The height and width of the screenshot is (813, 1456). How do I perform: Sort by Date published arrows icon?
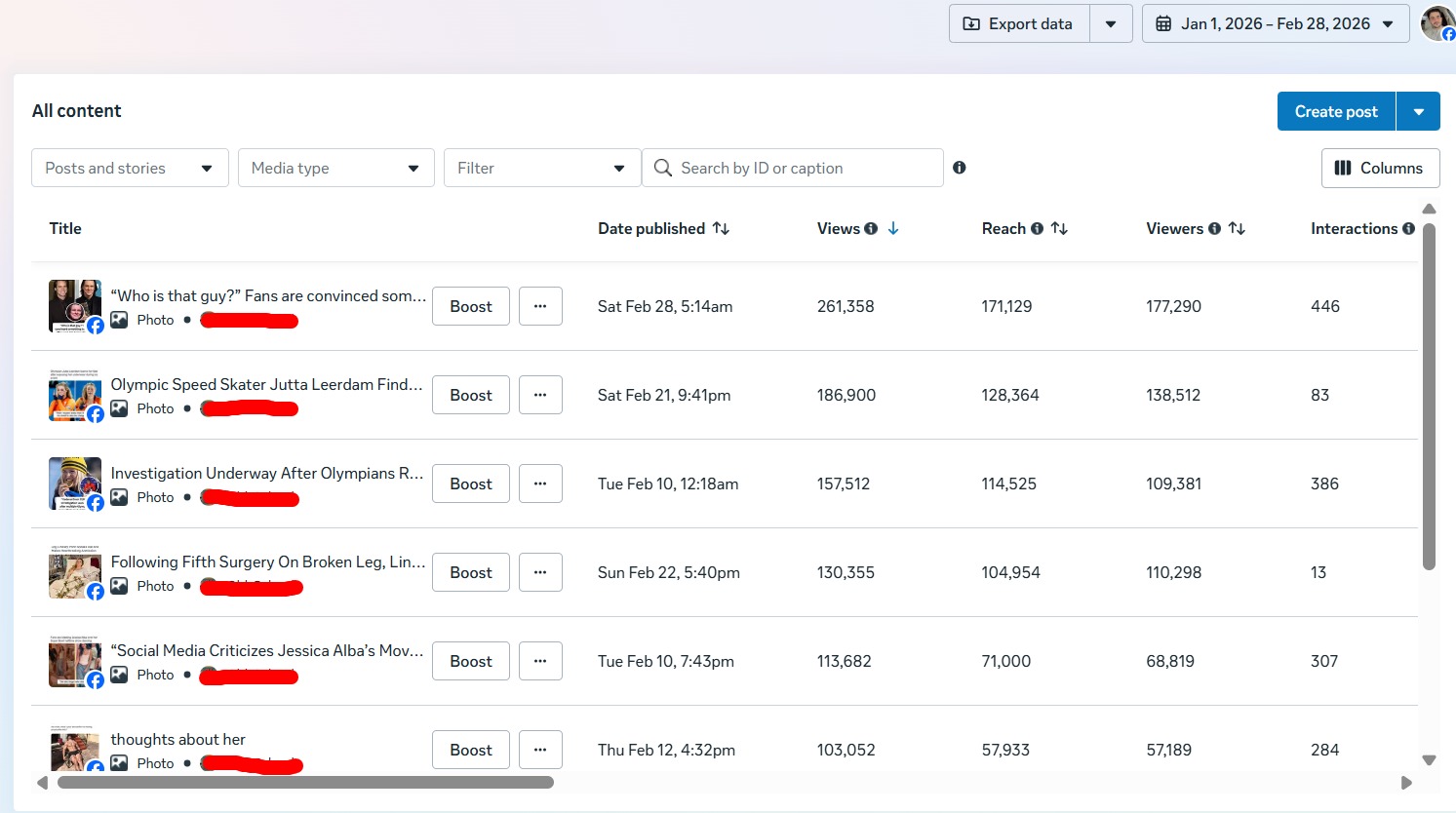point(721,228)
